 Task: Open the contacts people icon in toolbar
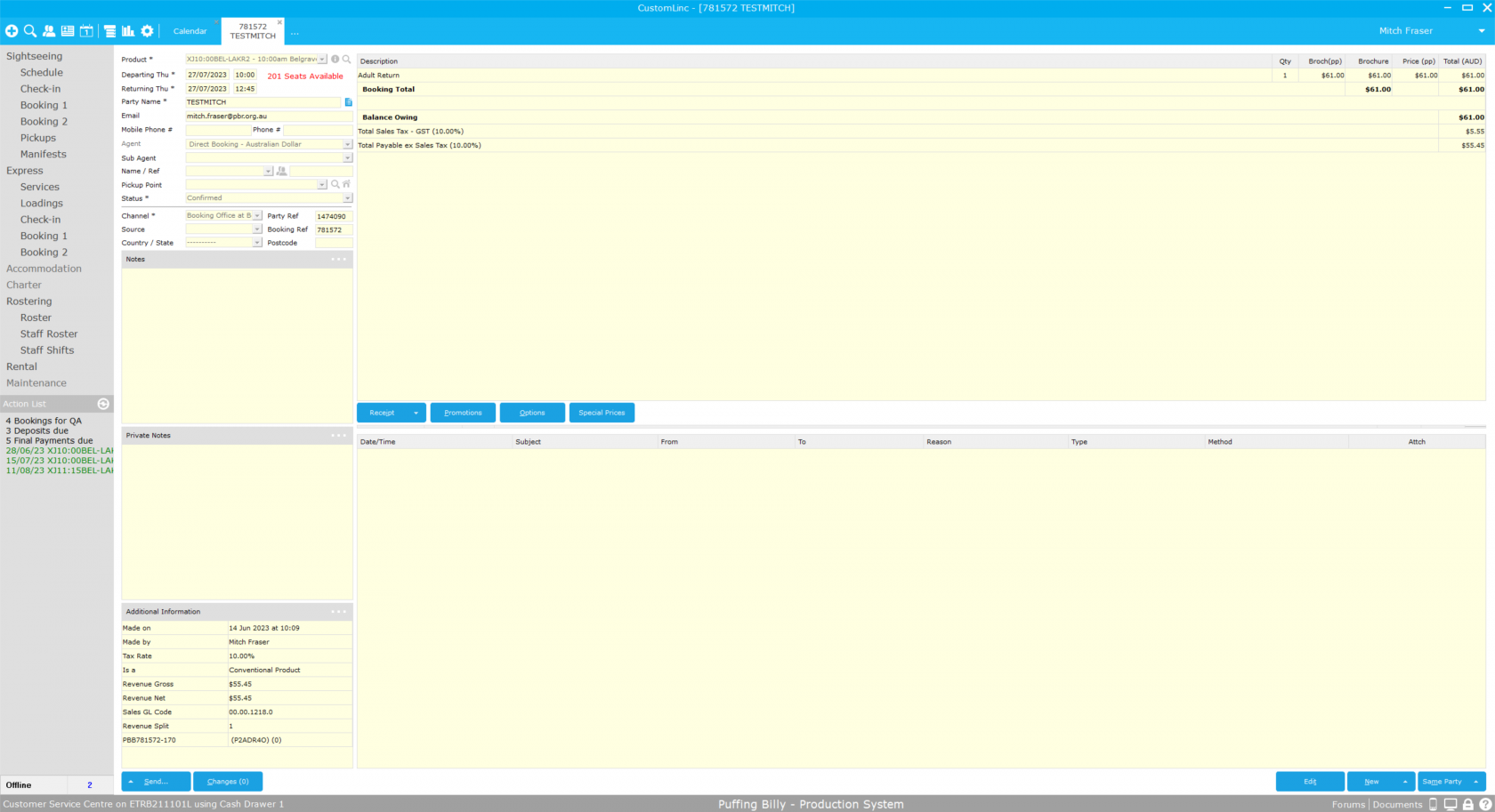pyautogui.click(x=49, y=31)
